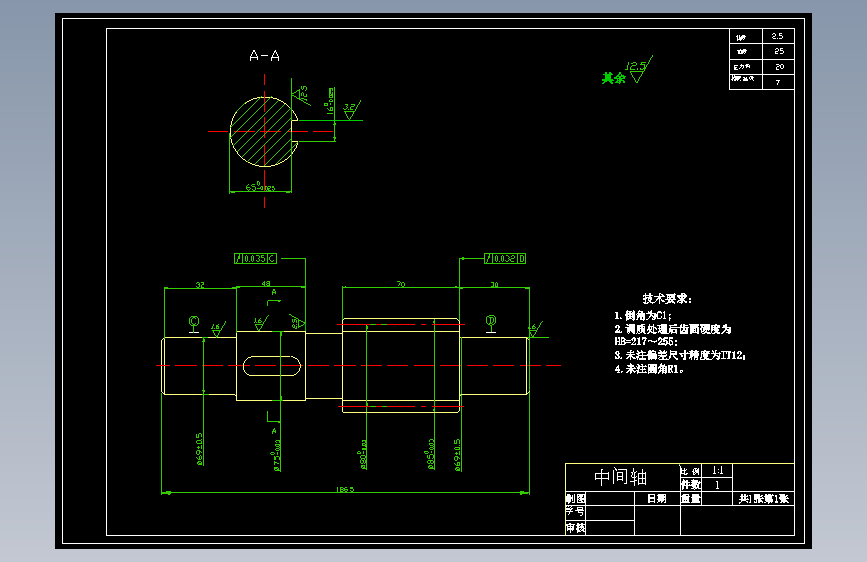The image size is (867, 562).
Task: Click the 件数 label in title block
Action: click(691, 485)
